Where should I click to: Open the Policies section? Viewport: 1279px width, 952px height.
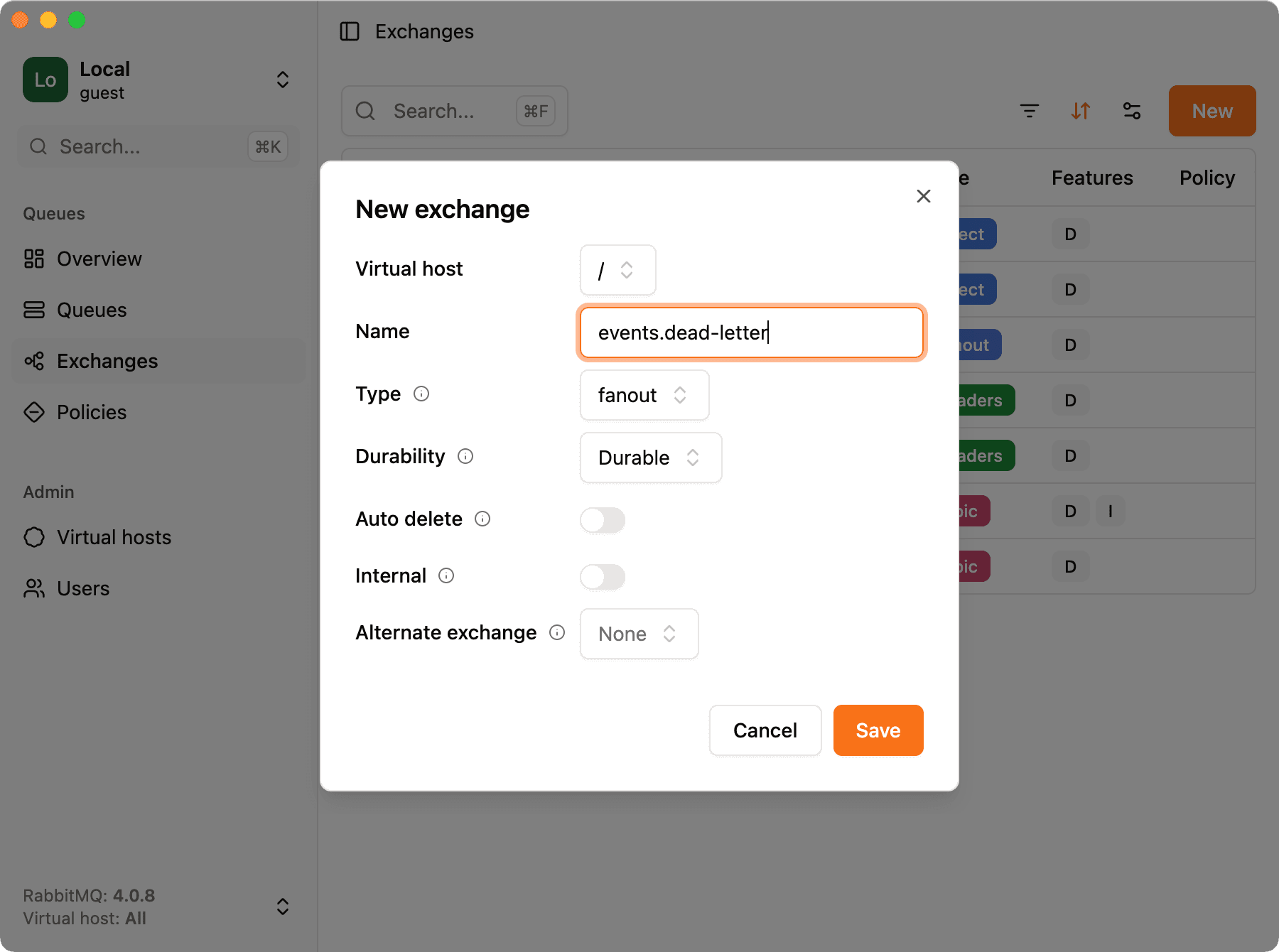tap(91, 412)
